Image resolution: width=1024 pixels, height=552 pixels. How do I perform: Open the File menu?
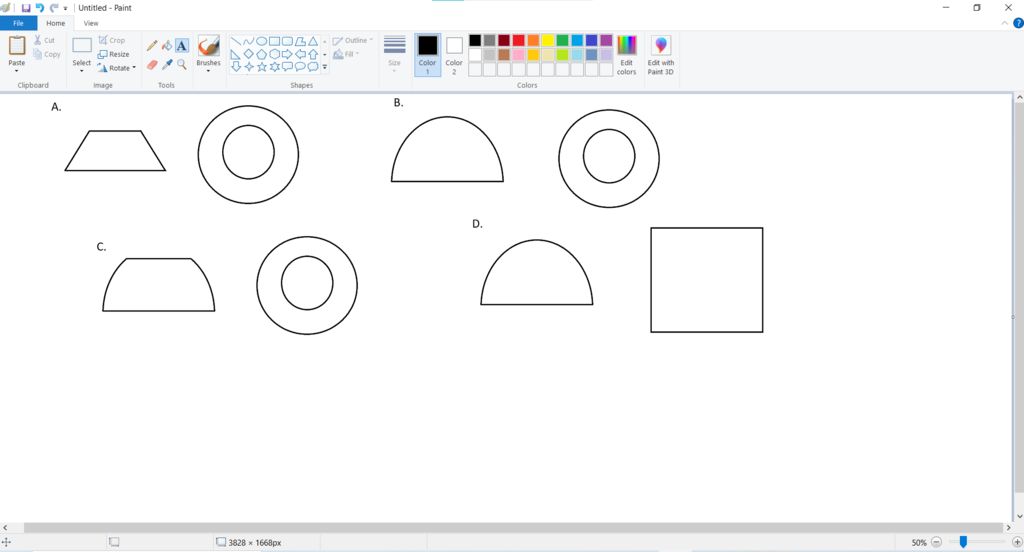[x=18, y=23]
